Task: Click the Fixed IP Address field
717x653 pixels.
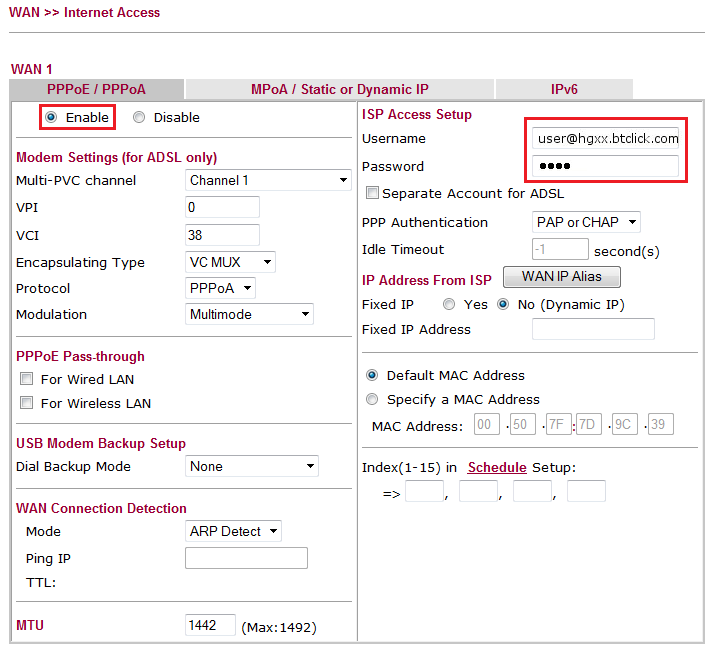Action: [594, 329]
